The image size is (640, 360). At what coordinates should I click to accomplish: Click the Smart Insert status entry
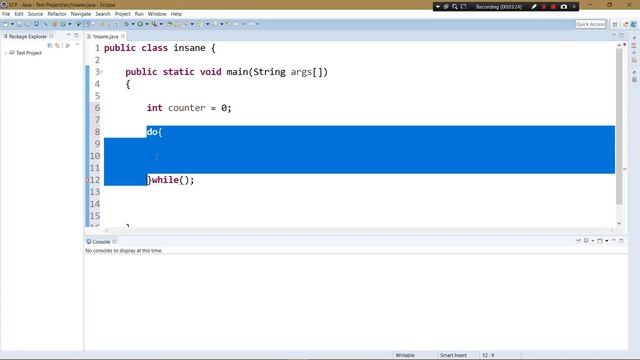pos(453,355)
